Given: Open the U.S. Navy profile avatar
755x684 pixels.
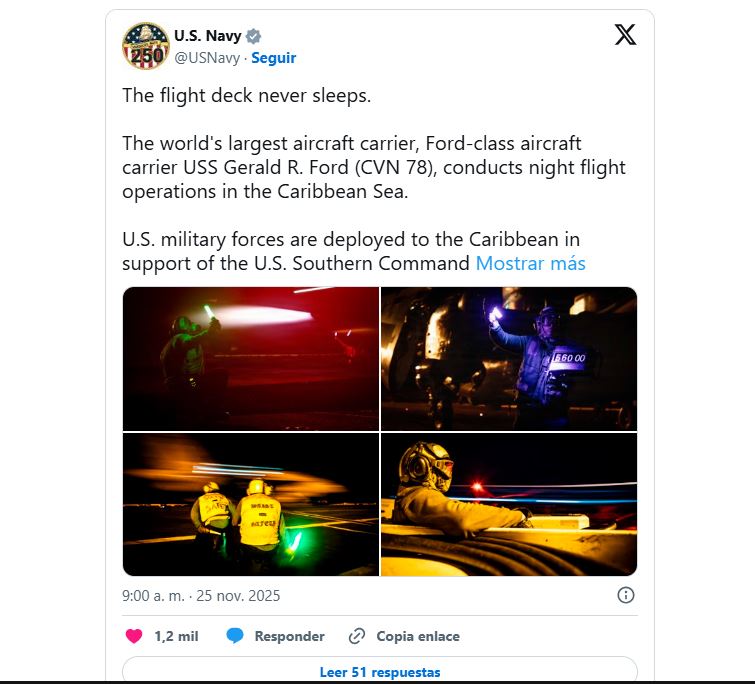Looking at the screenshot, I should point(145,46).
